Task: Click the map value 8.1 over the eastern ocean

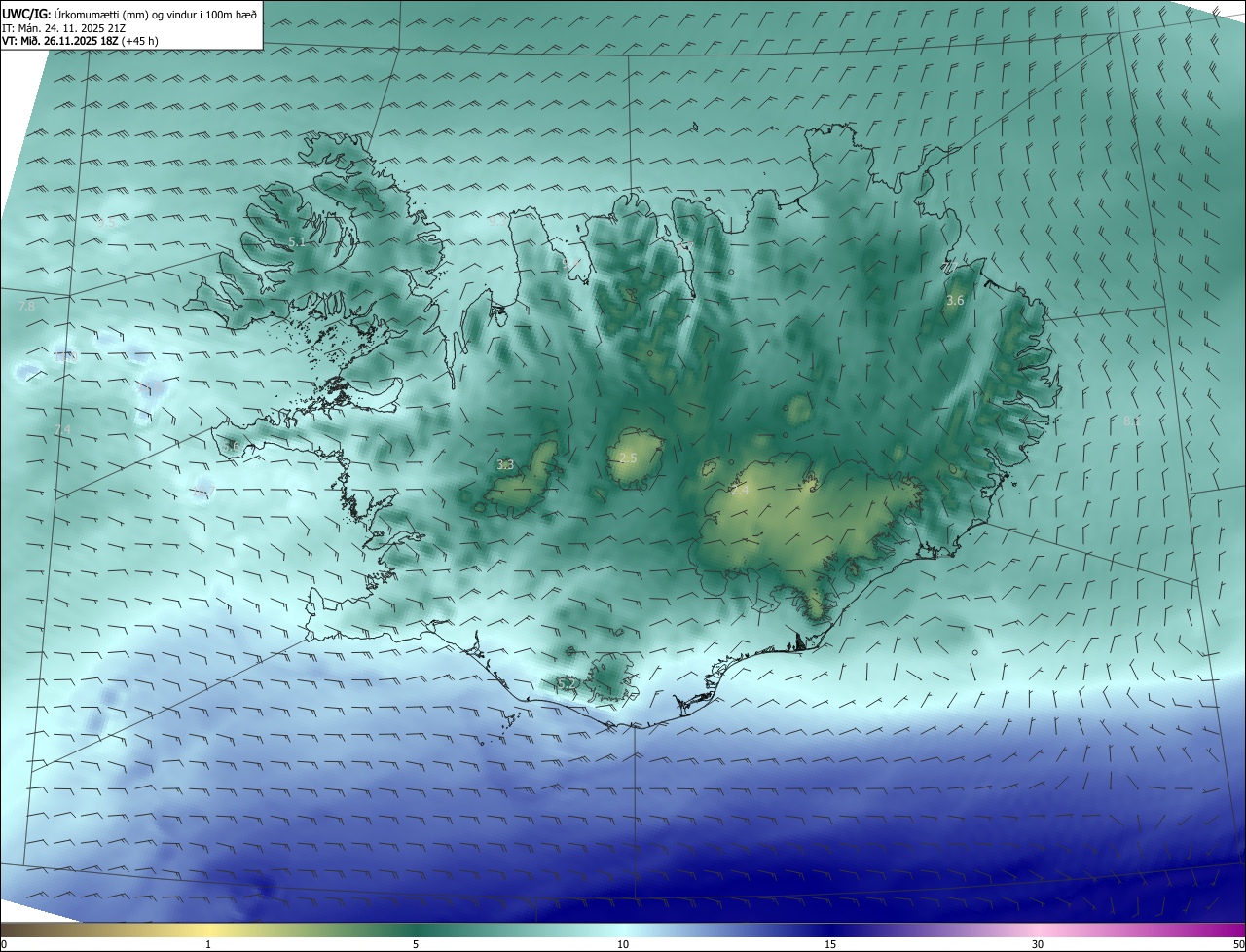Action: pos(1132,421)
